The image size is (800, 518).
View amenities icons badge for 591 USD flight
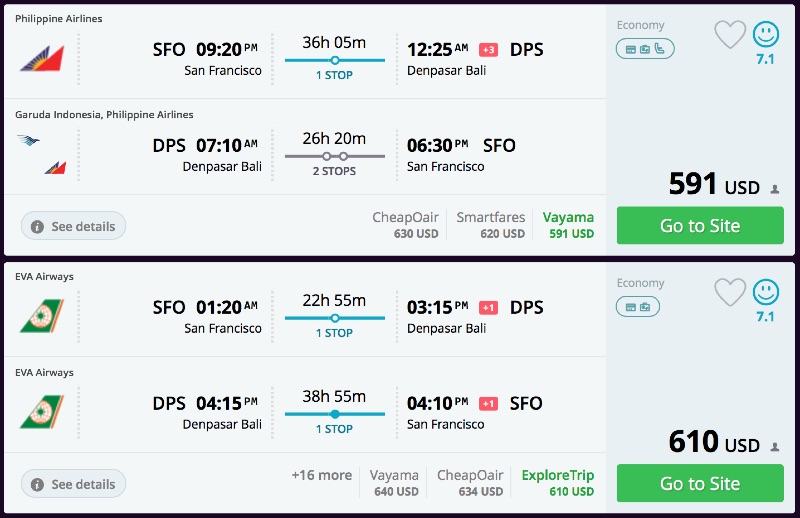coord(645,49)
